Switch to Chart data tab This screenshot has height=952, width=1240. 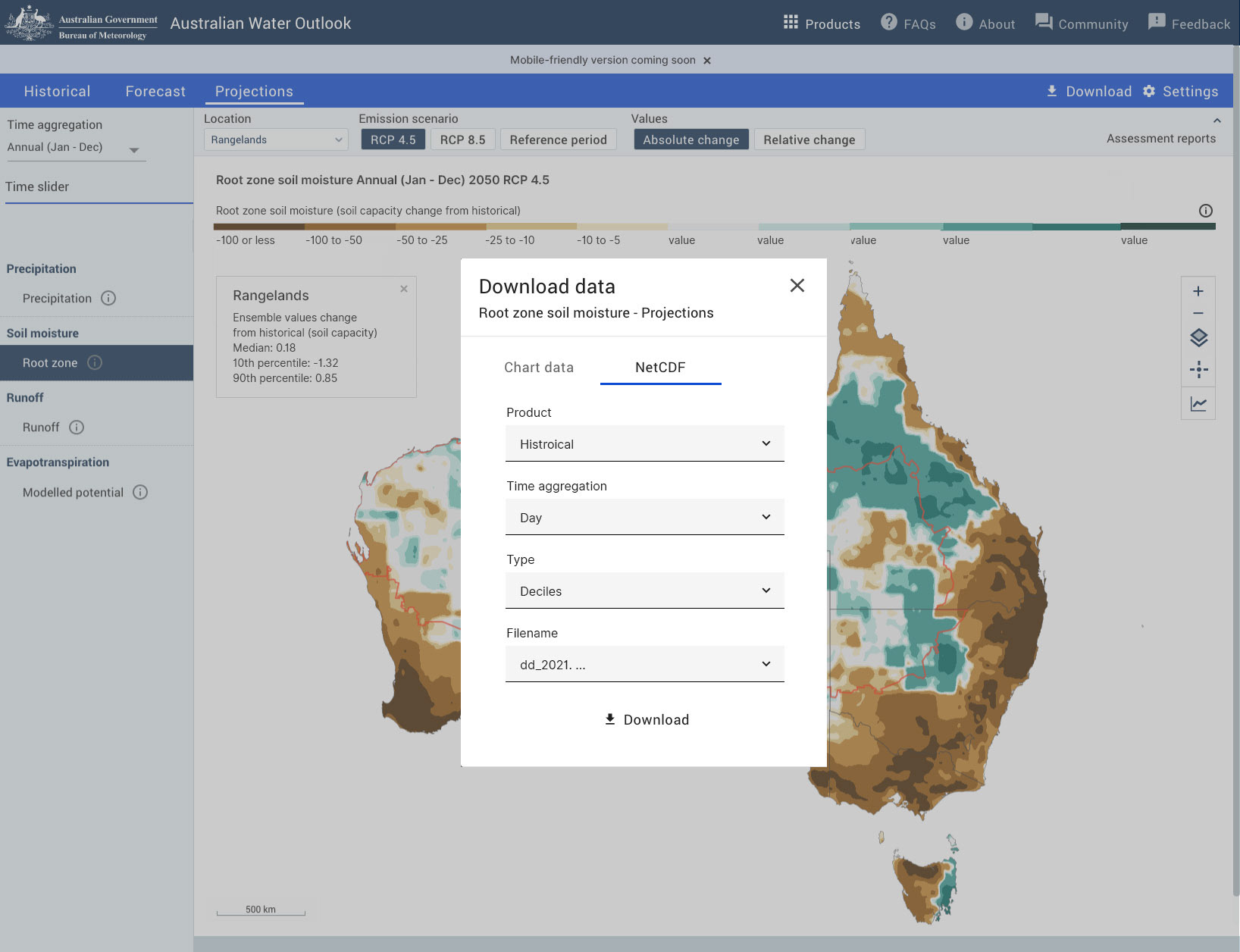point(539,367)
